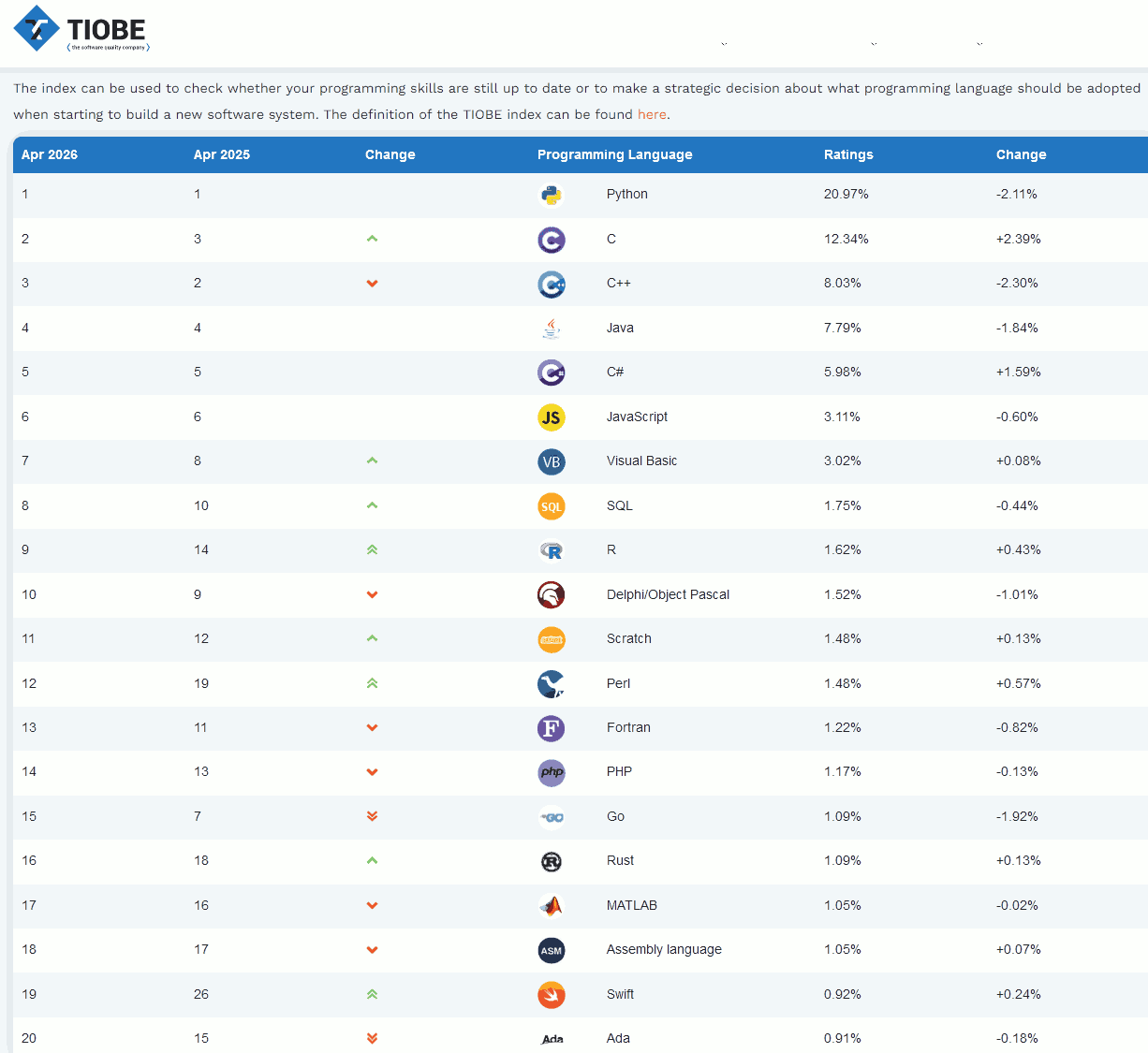Click the MATLAB logo icon
The width and height of the screenshot is (1148, 1053).
point(552,906)
